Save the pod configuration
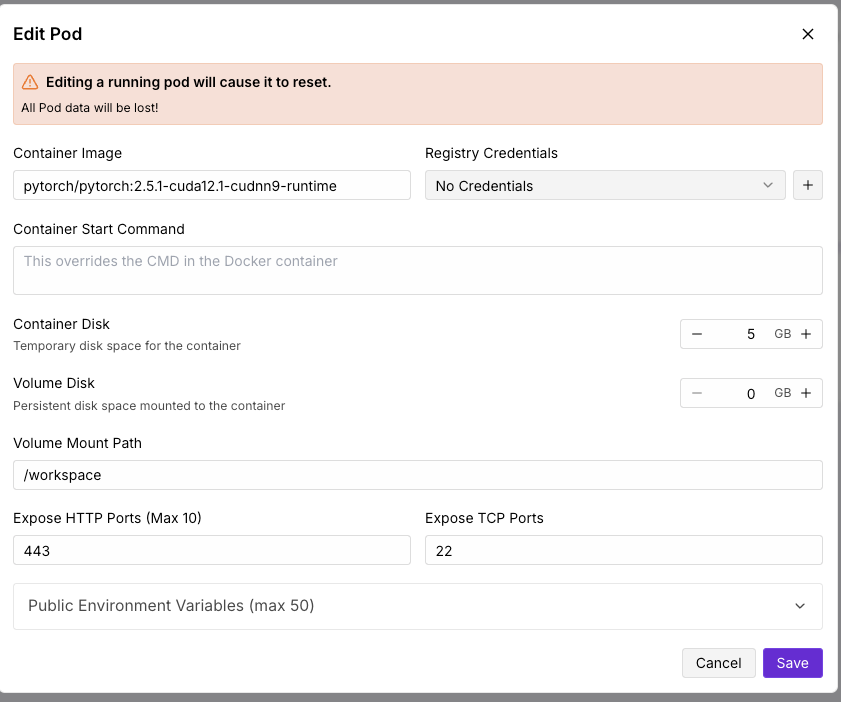 (792, 663)
